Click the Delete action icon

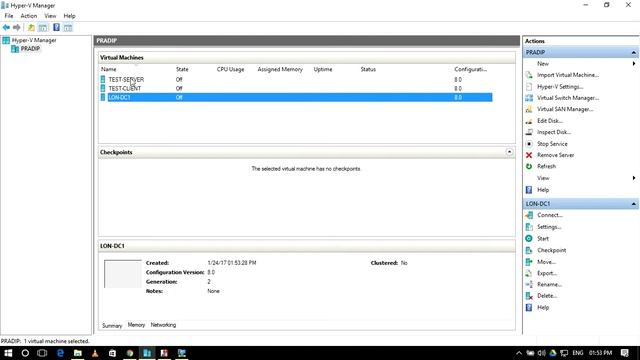529,296
